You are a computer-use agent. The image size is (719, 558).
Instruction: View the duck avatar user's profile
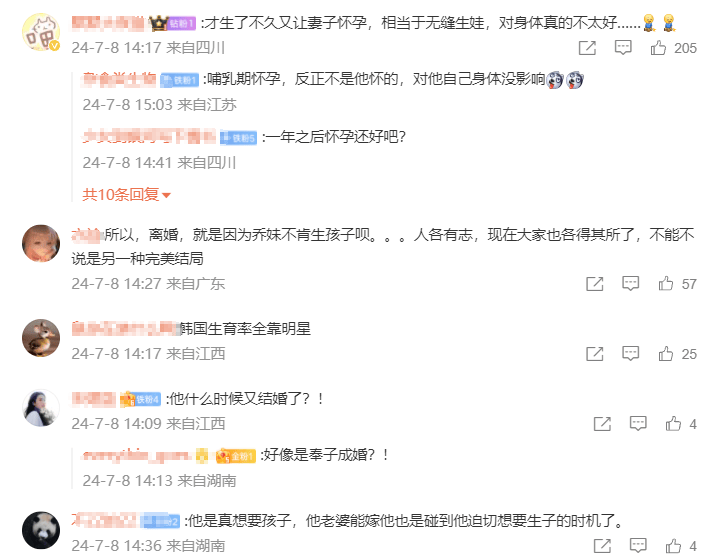41,338
